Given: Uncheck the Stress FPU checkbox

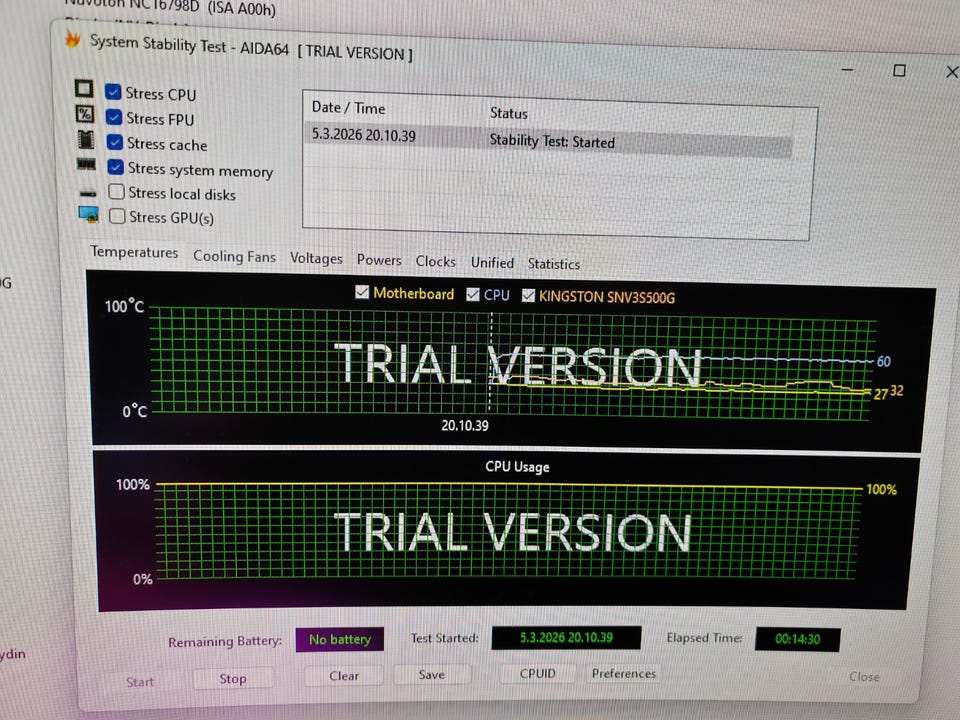Looking at the screenshot, I should point(114,116).
